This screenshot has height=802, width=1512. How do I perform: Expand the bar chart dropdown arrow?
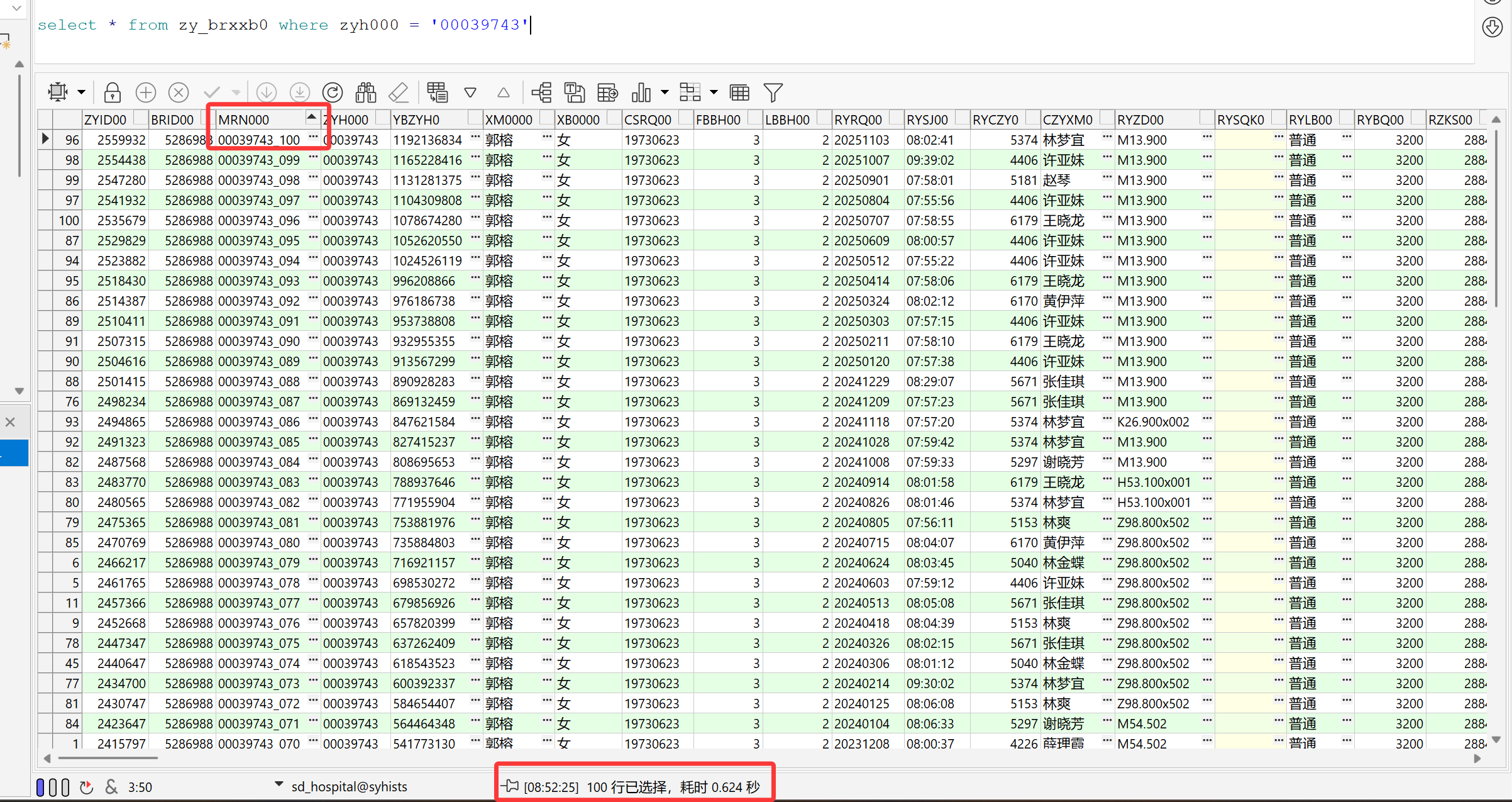click(x=665, y=92)
